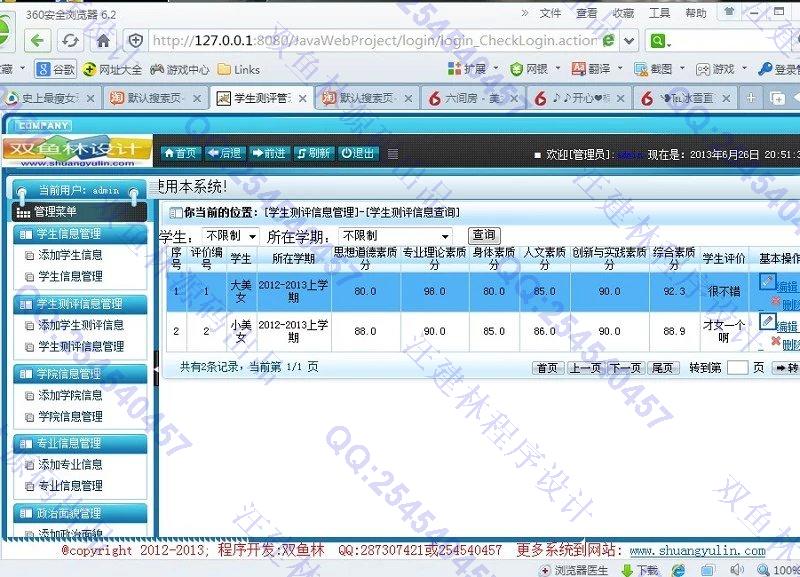
Task: Collapse the 学院信息管理 menu section
Action: [x=80, y=374]
